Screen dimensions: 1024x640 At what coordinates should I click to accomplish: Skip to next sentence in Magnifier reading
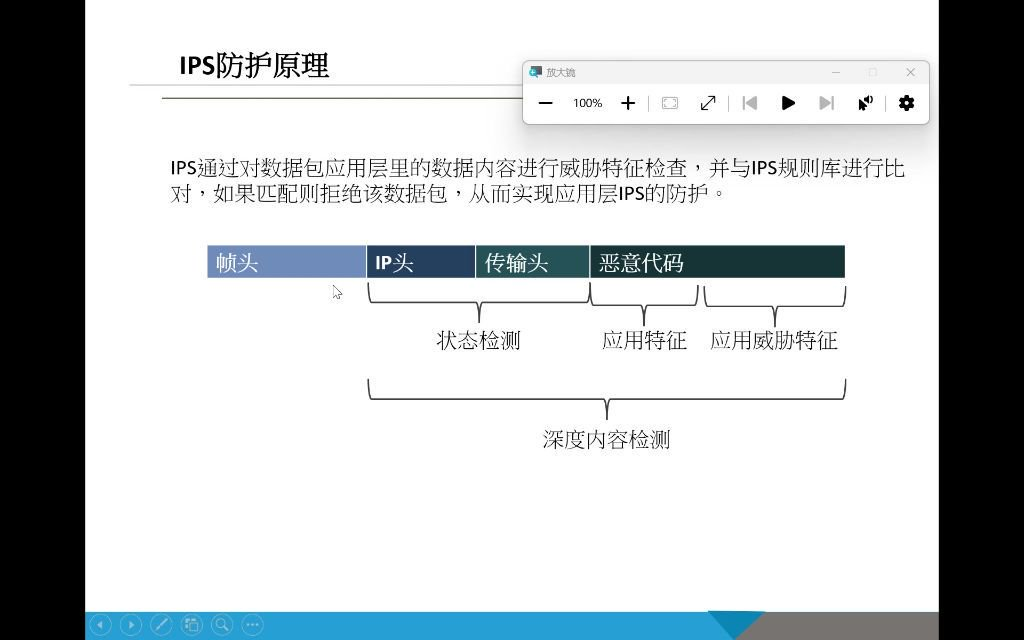pos(827,103)
